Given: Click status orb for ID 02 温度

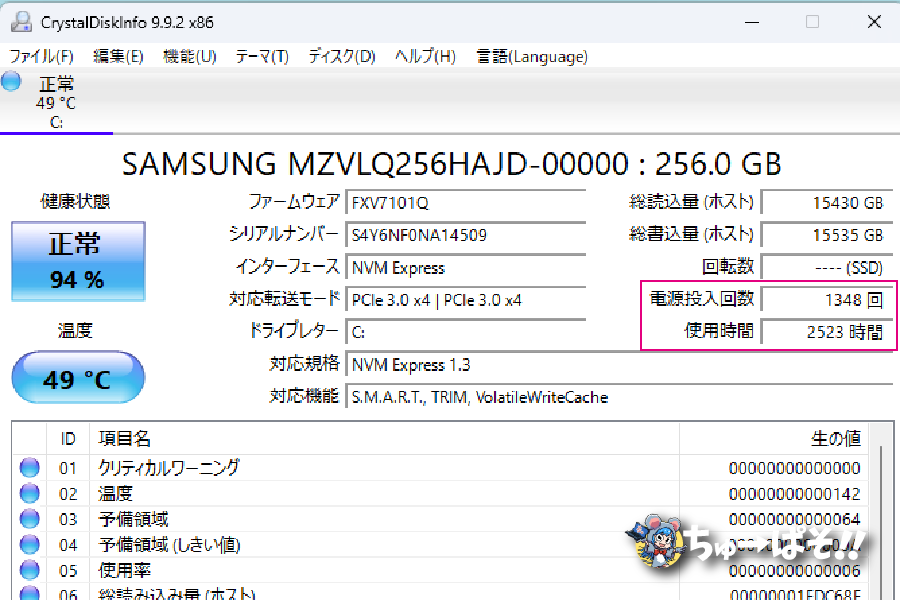Looking at the screenshot, I should 29,493.
